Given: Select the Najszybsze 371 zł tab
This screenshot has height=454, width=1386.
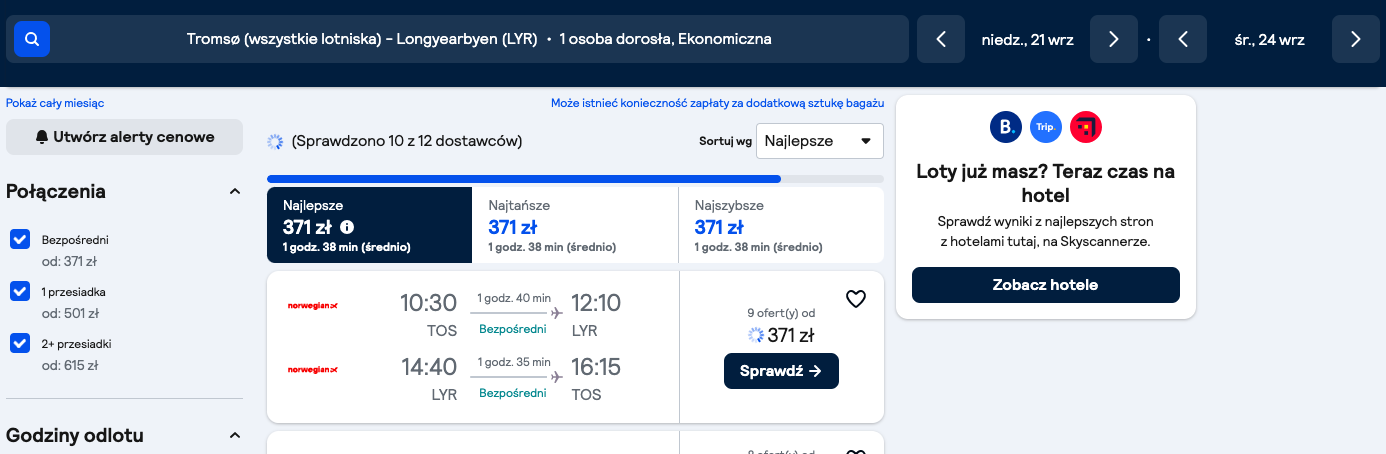Looking at the screenshot, I should click(x=781, y=225).
